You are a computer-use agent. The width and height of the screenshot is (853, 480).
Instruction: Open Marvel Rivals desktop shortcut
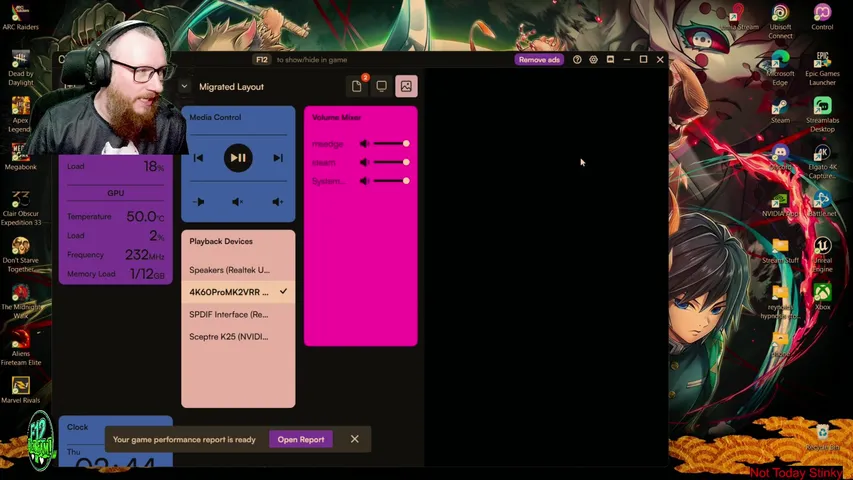pyautogui.click(x=21, y=390)
